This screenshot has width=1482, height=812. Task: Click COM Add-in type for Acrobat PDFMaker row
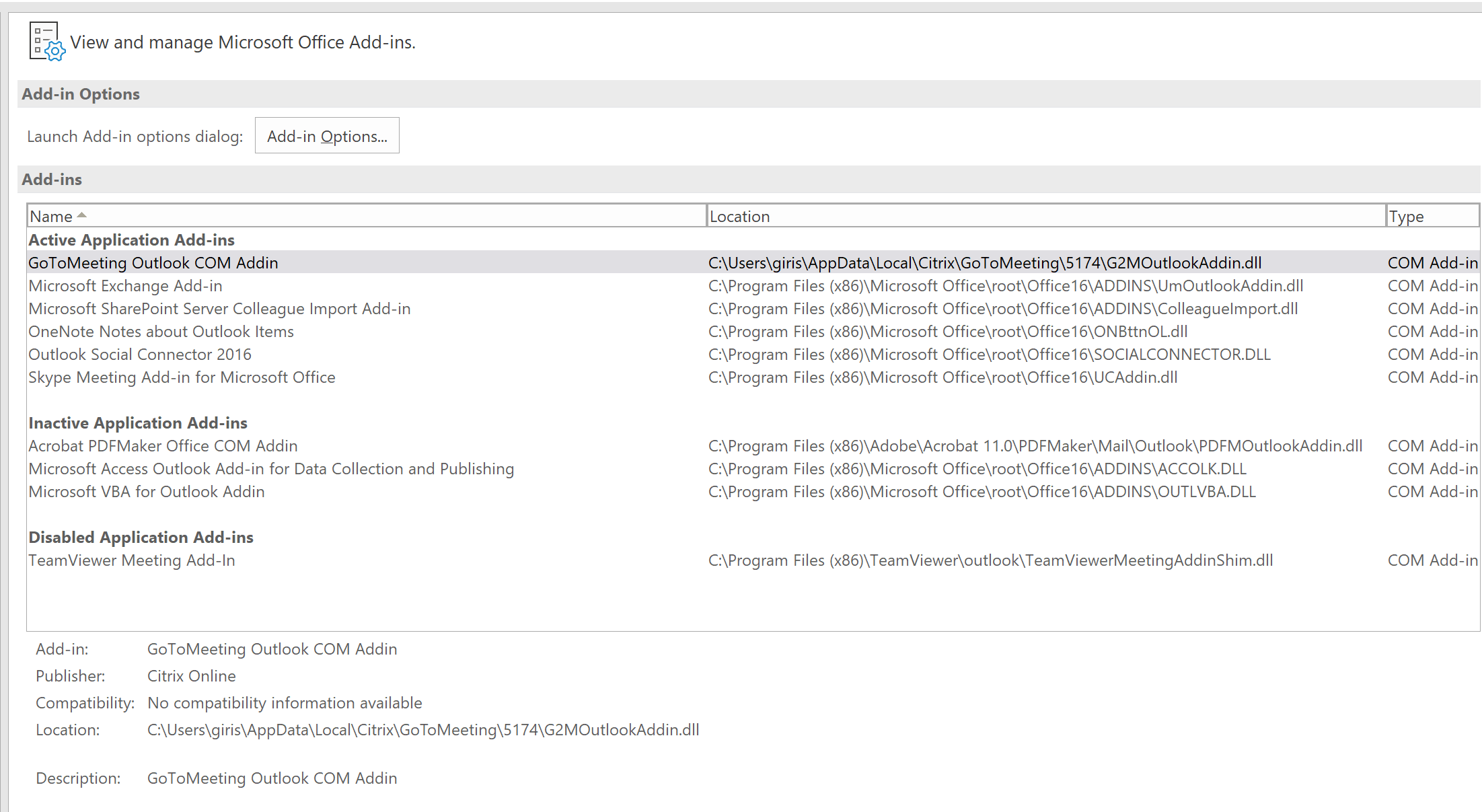1433,446
